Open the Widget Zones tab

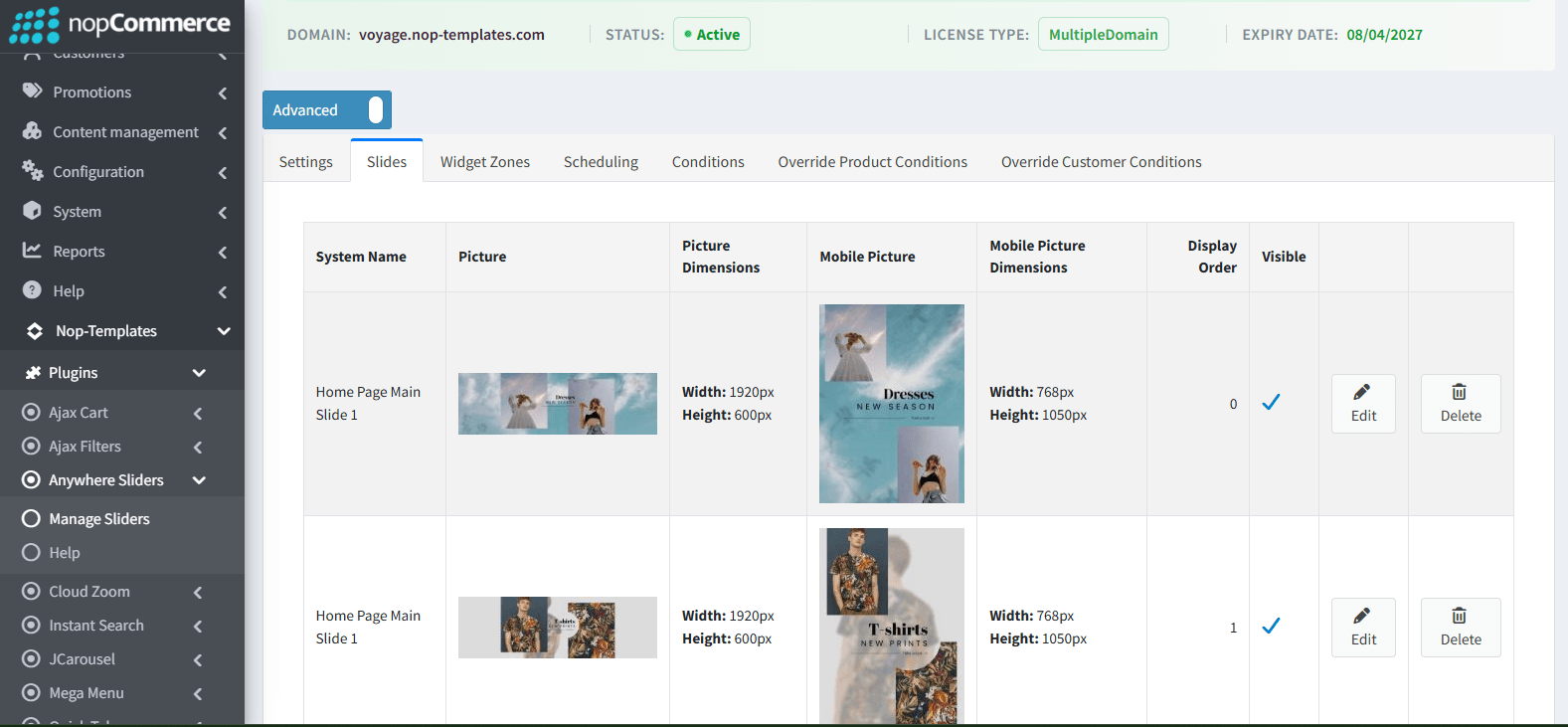485,161
